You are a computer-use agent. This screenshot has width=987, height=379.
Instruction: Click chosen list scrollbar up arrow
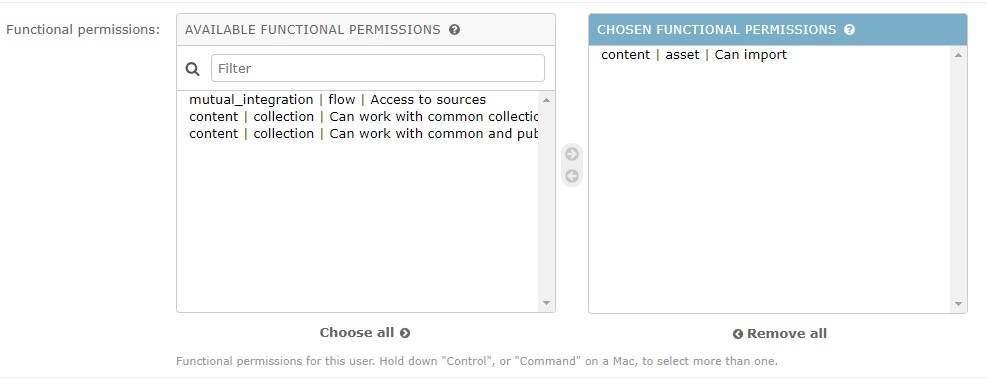[958, 55]
